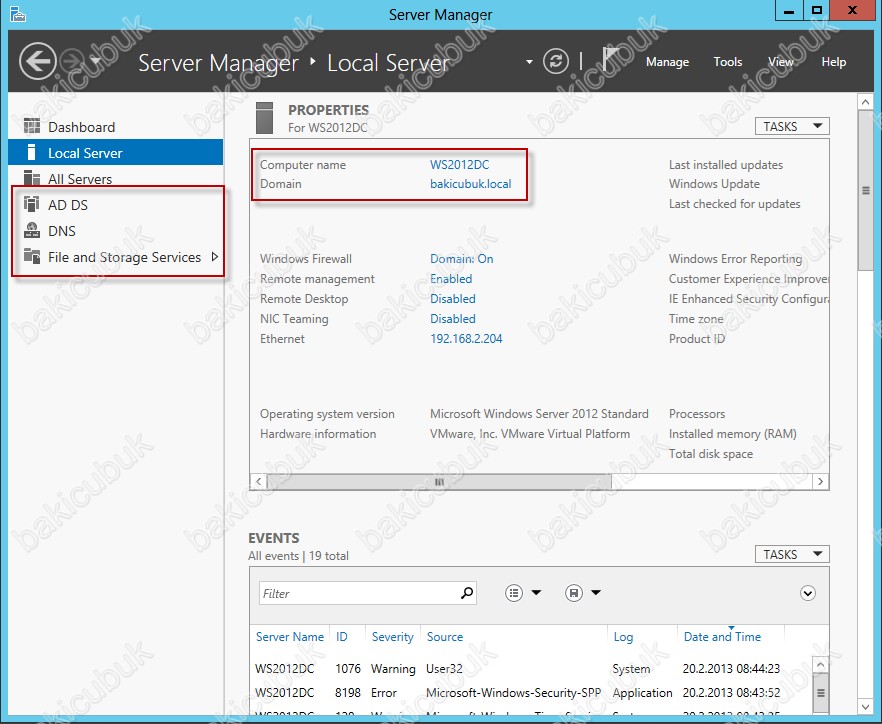Click the bakicubuk.local domain link
Viewport: 882px width, 724px height.
(471, 184)
